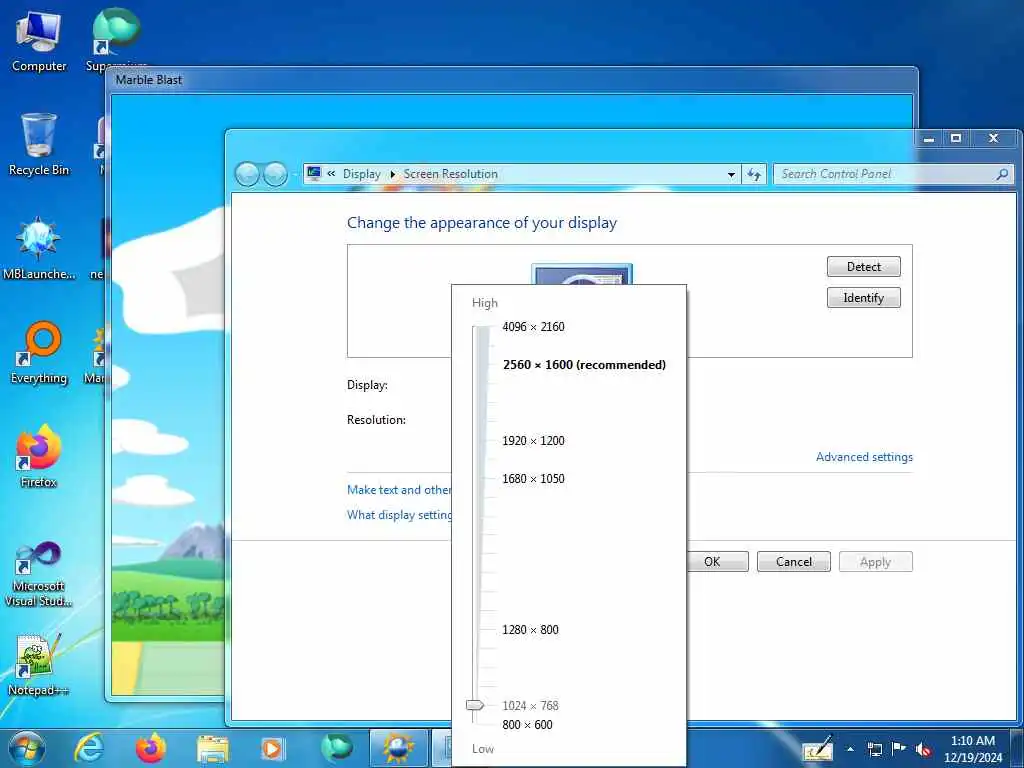The height and width of the screenshot is (768, 1024).
Task: Open the Everything search shortcut
Action: (x=39, y=353)
